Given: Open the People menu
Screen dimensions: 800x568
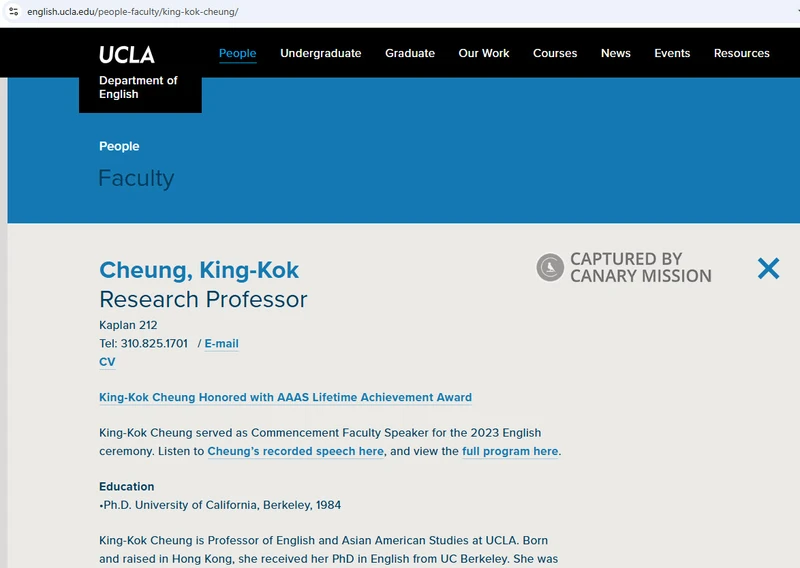Looking at the screenshot, I should click(237, 53).
